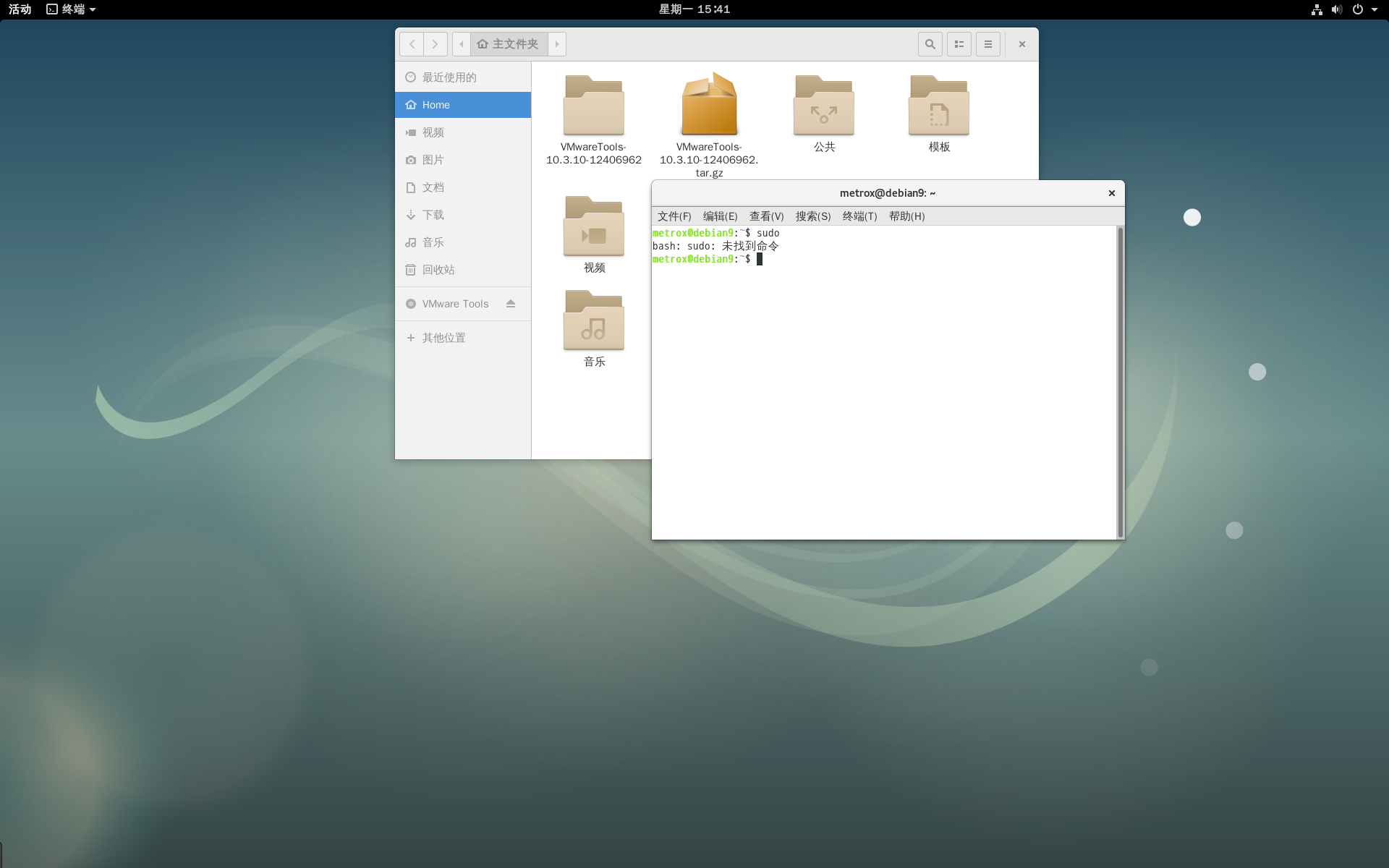1389x868 pixels.
Task: Open the 活动 activities overview
Action: pyautogui.click(x=20, y=9)
